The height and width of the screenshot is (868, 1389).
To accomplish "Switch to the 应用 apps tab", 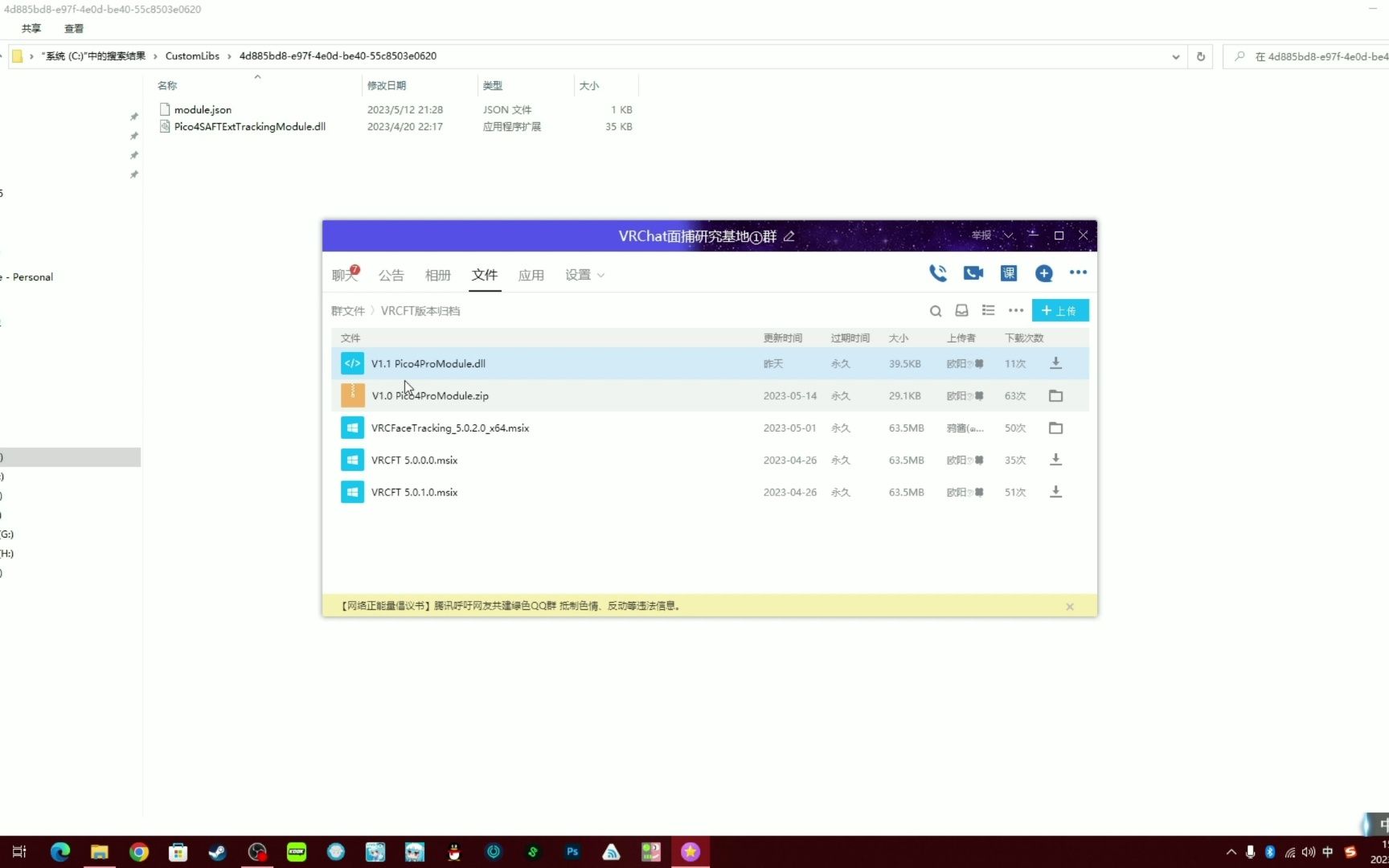I will coord(531,275).
